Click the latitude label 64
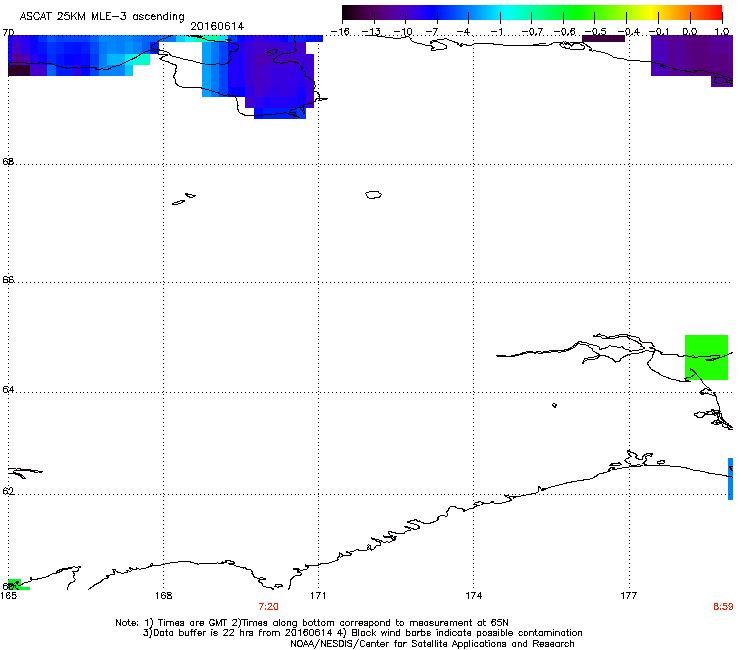 8,390
